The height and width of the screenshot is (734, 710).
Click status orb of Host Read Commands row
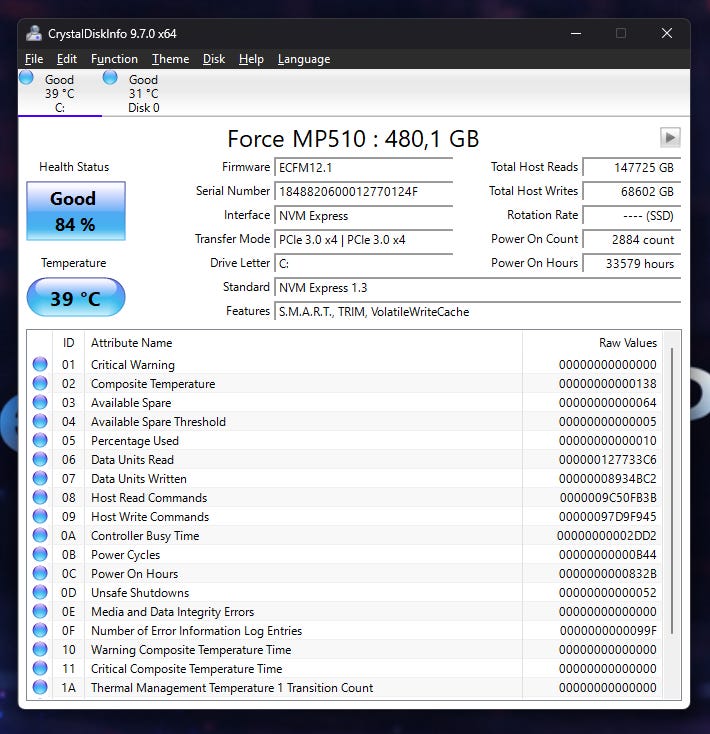[40, 497]
